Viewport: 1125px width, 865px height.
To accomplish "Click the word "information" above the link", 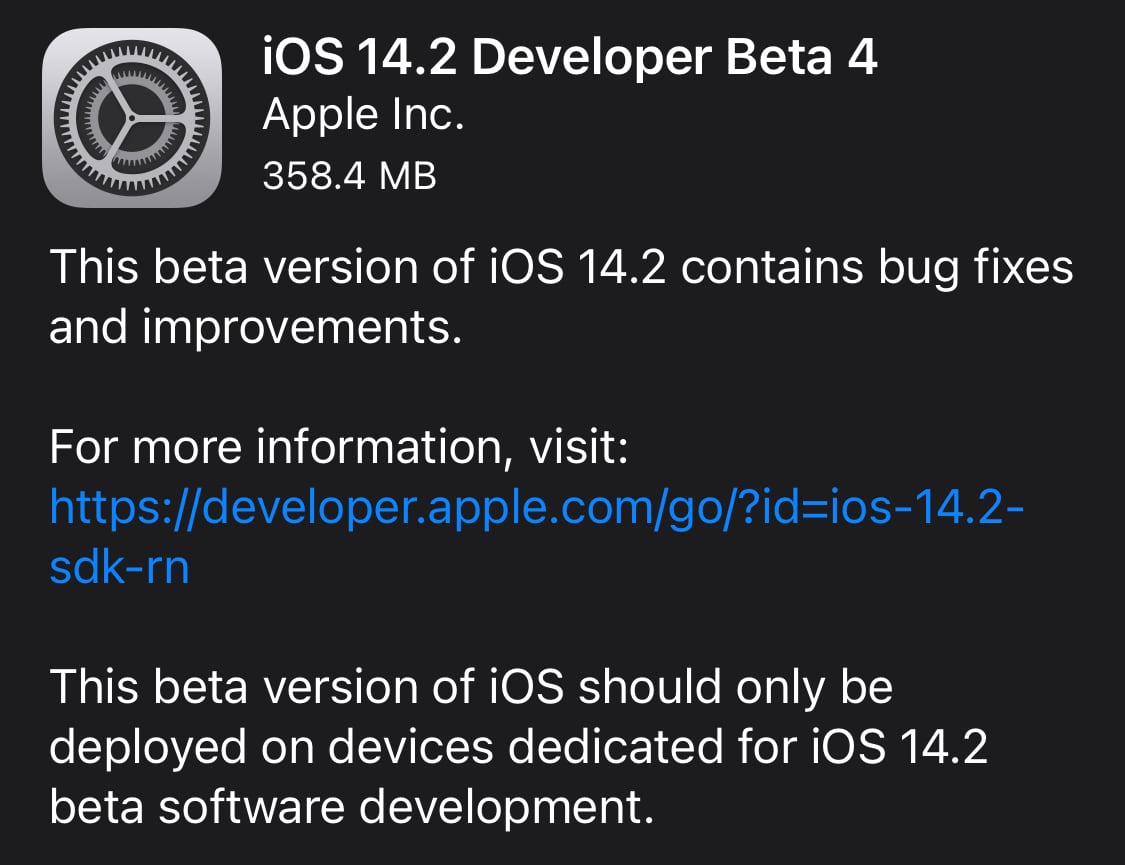I will (378, 449).
